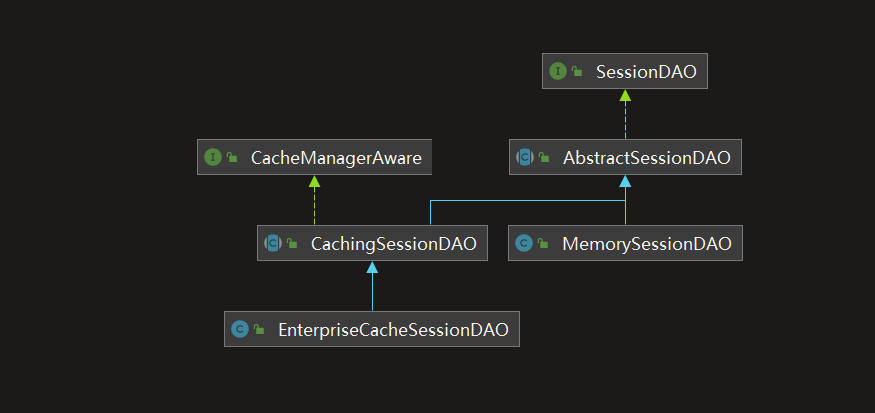Click the public lock icon beside EnterpriseCacheSessionDAO
This screenshot has width=875, height=413.
tap(259, 329)
